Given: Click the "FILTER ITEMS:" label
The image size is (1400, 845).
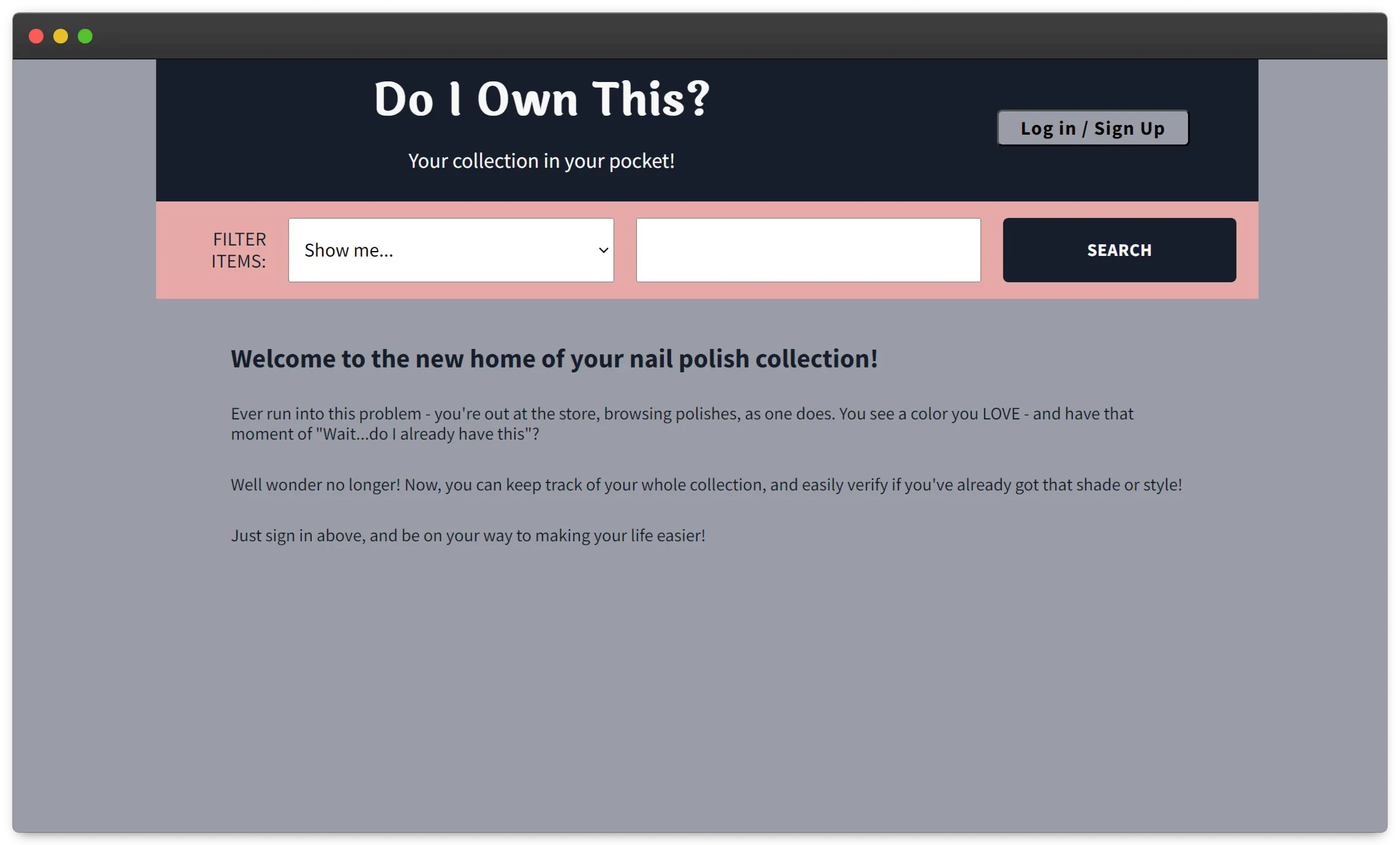Looking at the screenshot, I should point(239,250).
